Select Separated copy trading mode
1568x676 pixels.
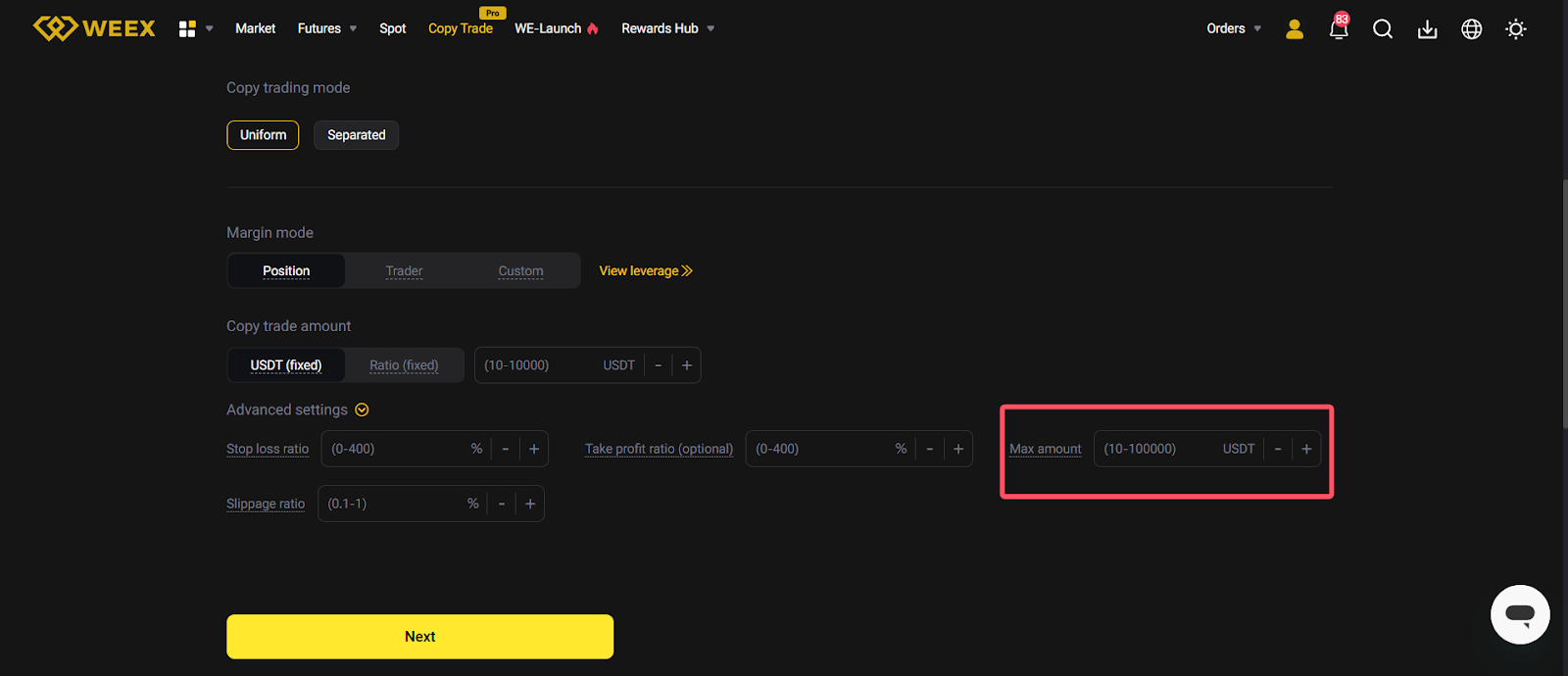tap(356, 135)
